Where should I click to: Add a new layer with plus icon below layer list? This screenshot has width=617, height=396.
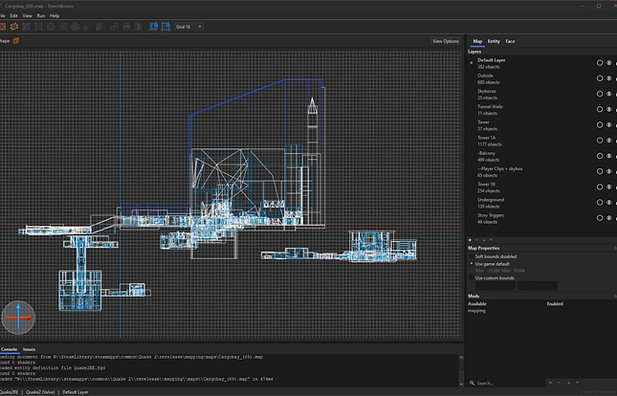pos(470,240)
